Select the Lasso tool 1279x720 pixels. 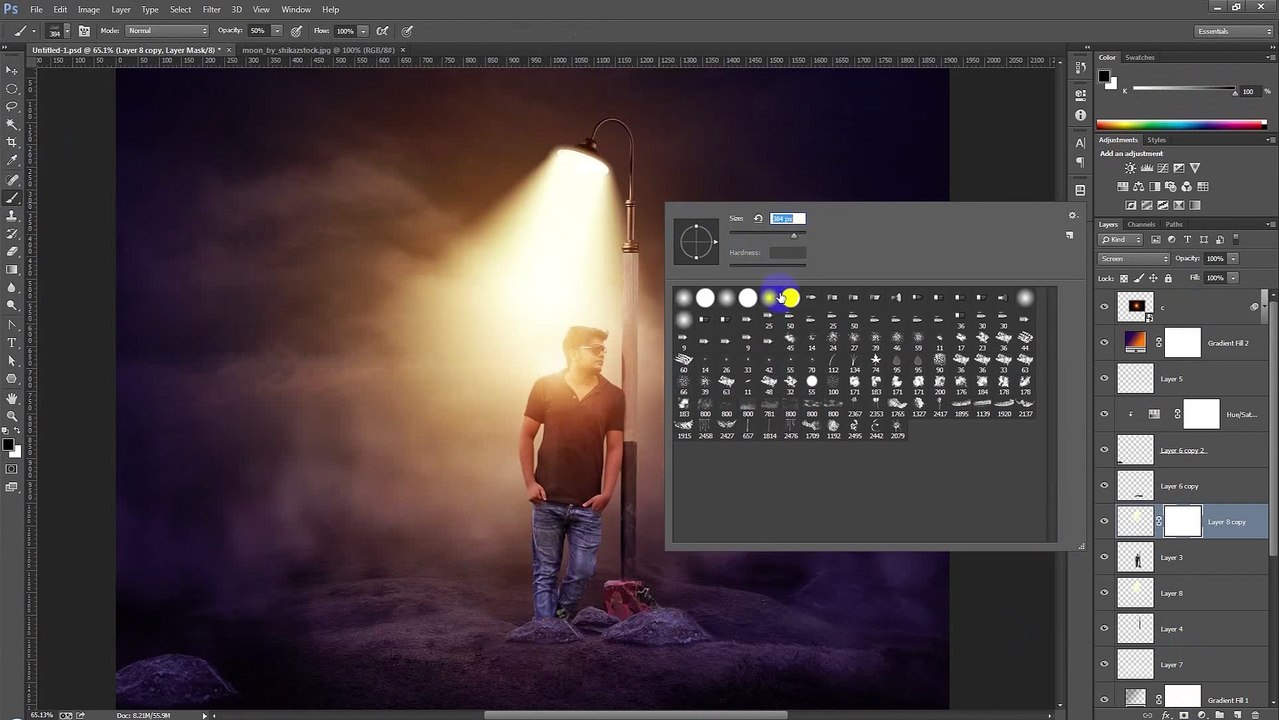[12, 106]
